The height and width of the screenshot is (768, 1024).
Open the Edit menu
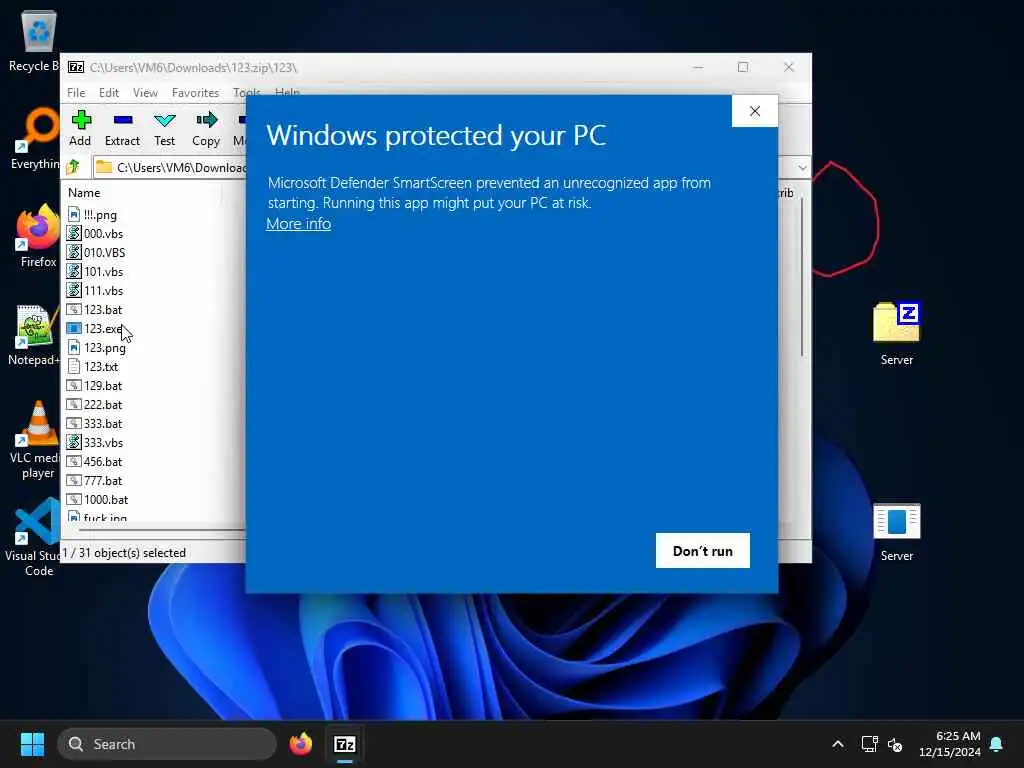(x=108, y=93)
